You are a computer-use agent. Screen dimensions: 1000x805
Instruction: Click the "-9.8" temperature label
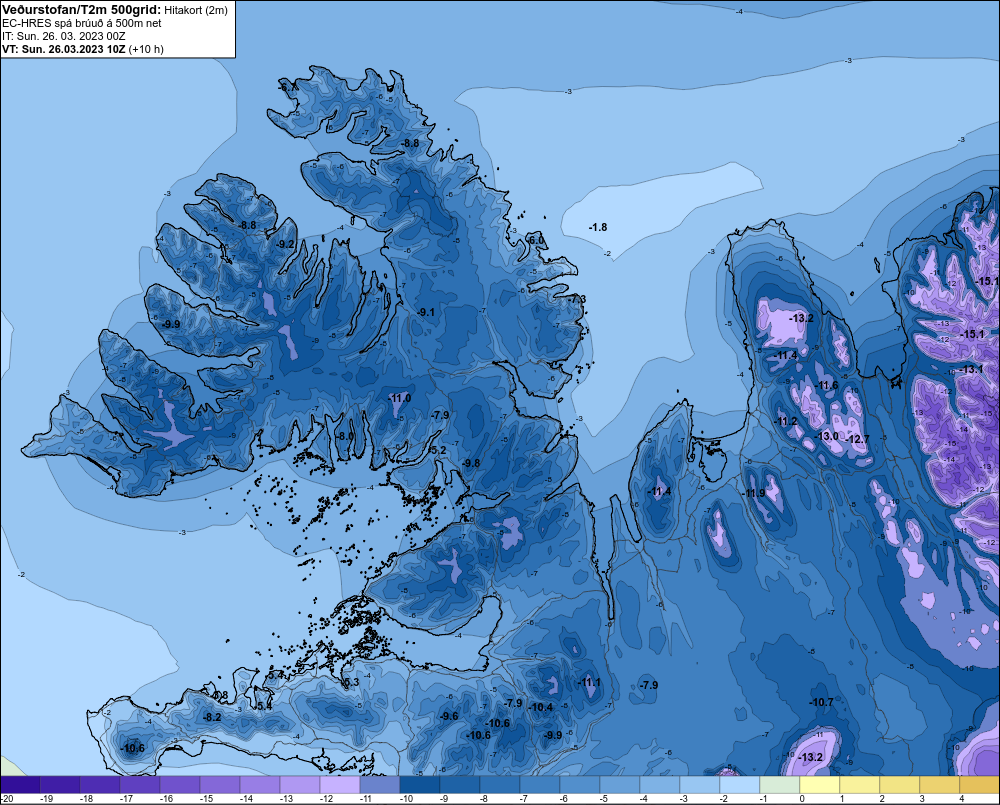471,463
